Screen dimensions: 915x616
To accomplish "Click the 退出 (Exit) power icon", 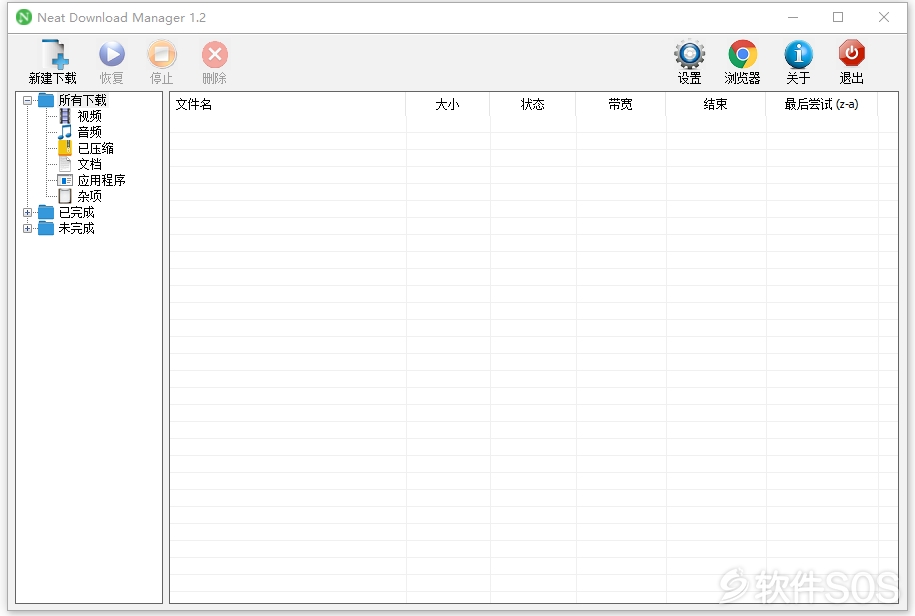I will point(851,54).
